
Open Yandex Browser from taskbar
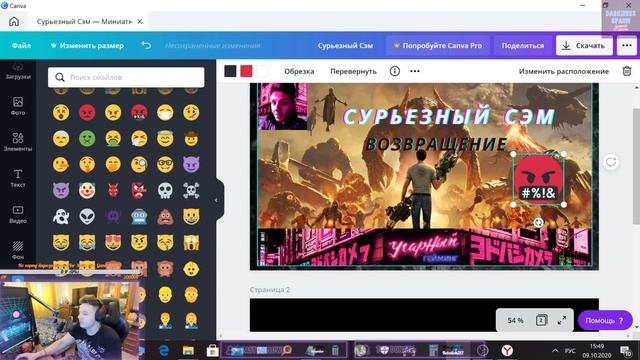(507, 350)
